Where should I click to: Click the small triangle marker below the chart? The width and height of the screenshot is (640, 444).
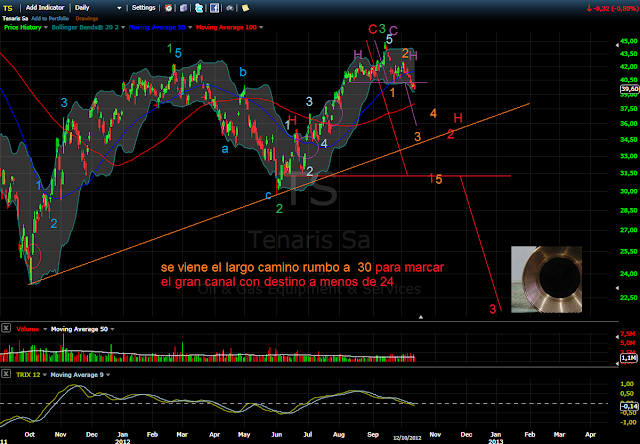(x=421, y=317)
